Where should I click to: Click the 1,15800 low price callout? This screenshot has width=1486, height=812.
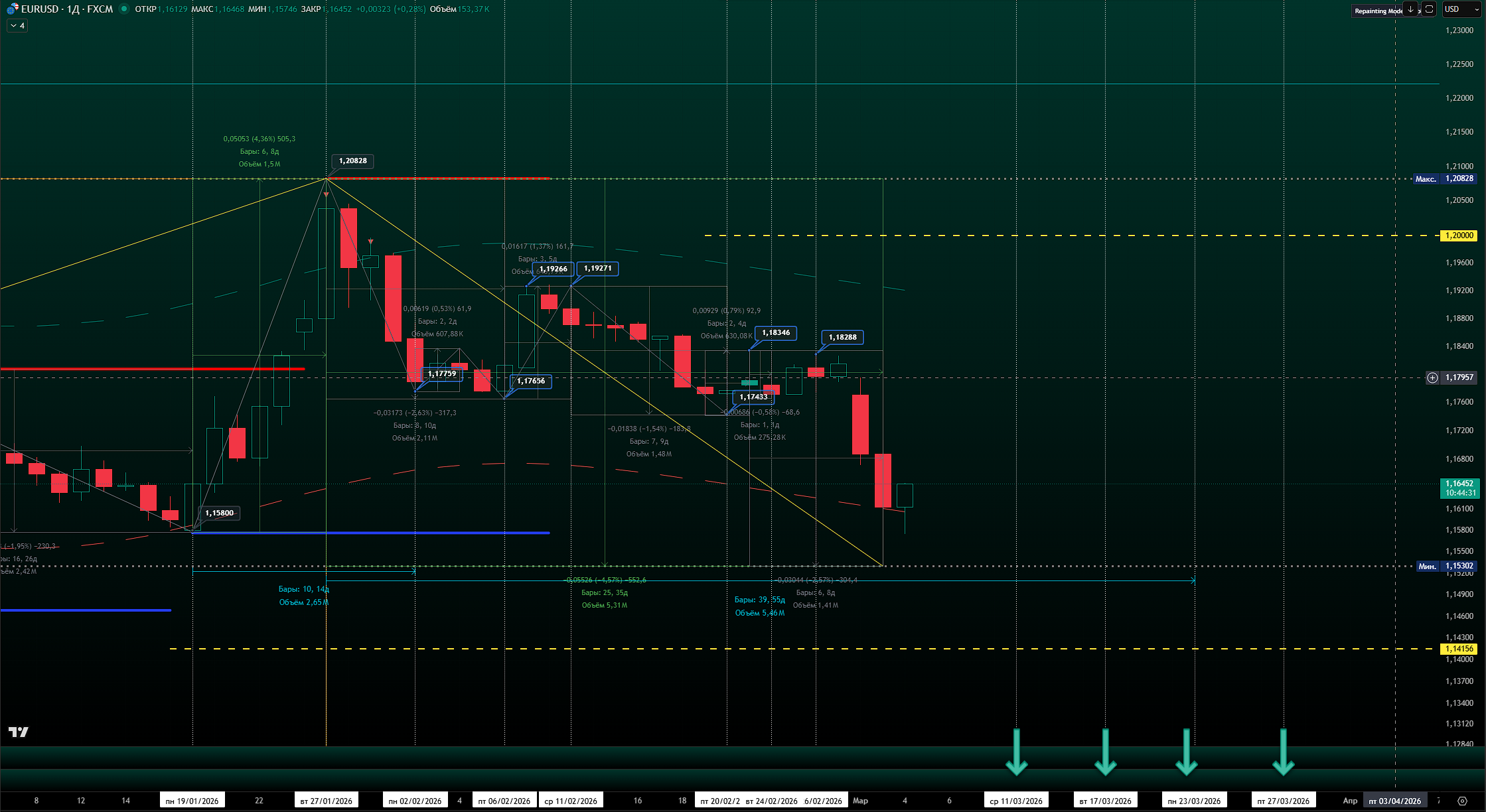click(219, 513)
